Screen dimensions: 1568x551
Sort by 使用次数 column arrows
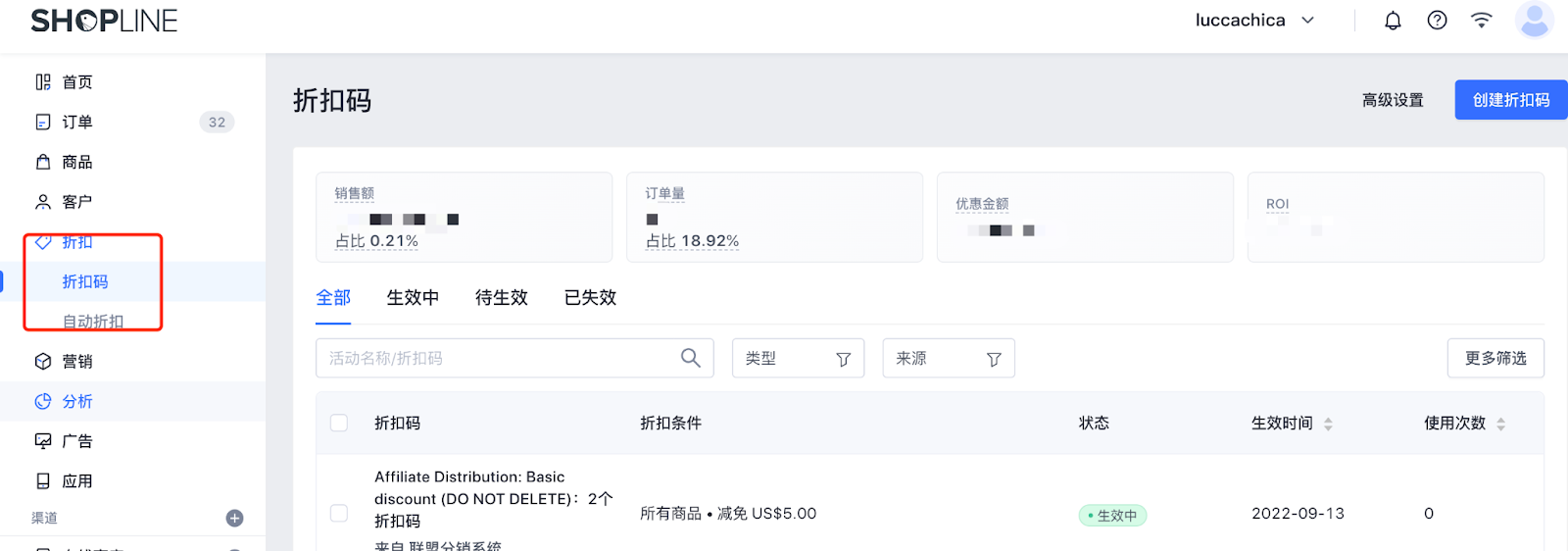[x=1500, y=424]
